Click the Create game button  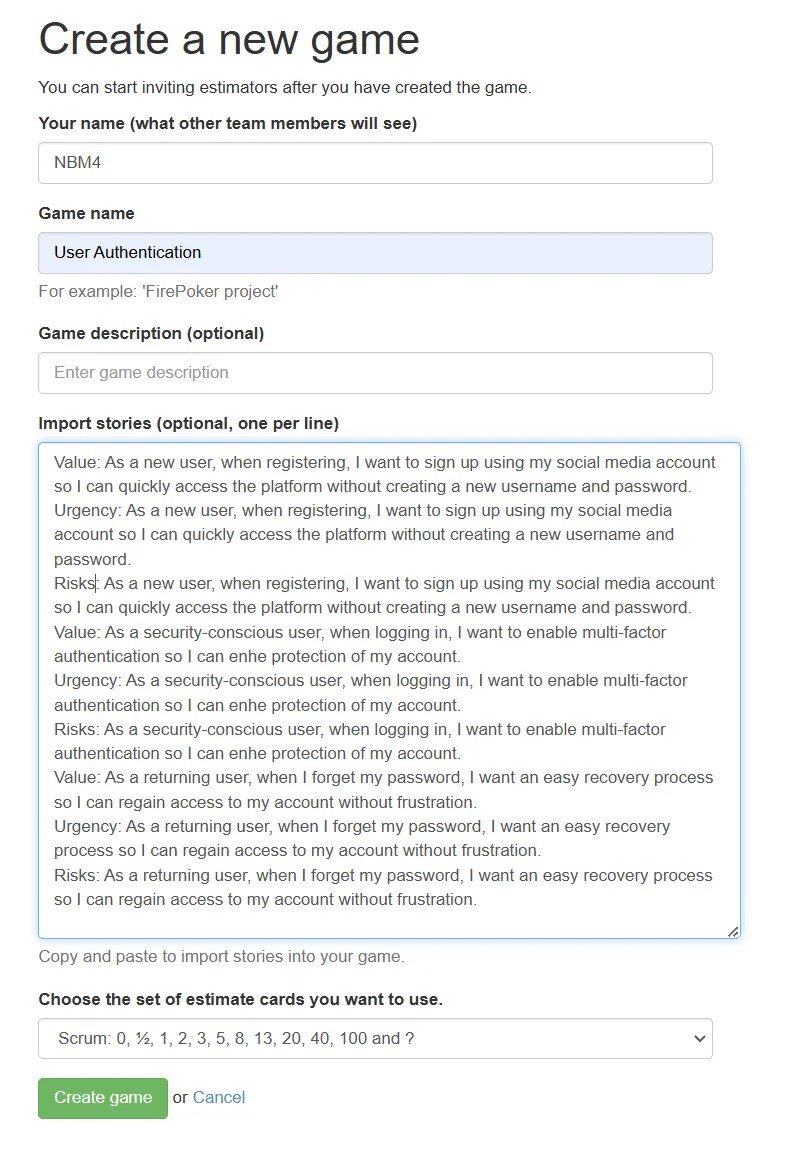coord(103,1098)
